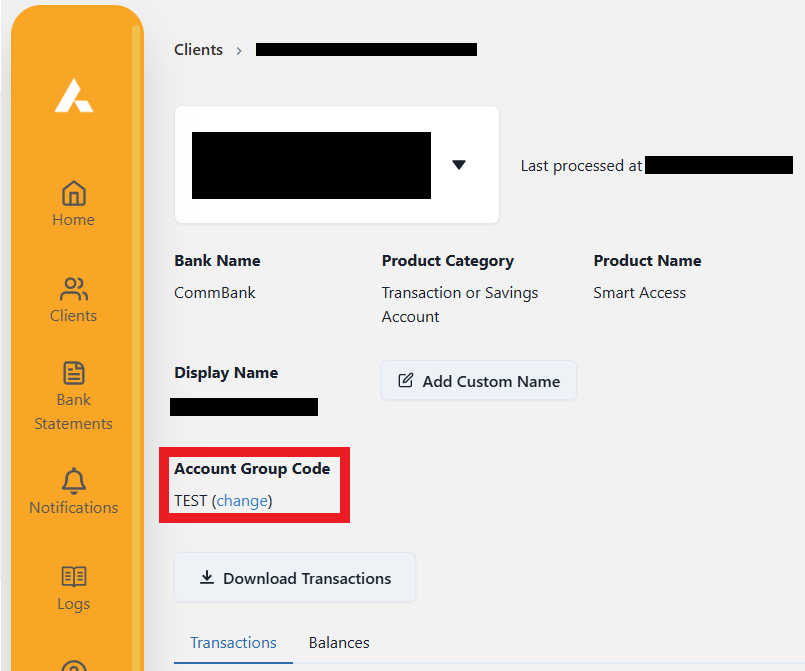Image resolution: width=805 pixels, height=671 pixels.
Task: Click the Add Custom Name button
Action: 479,381
